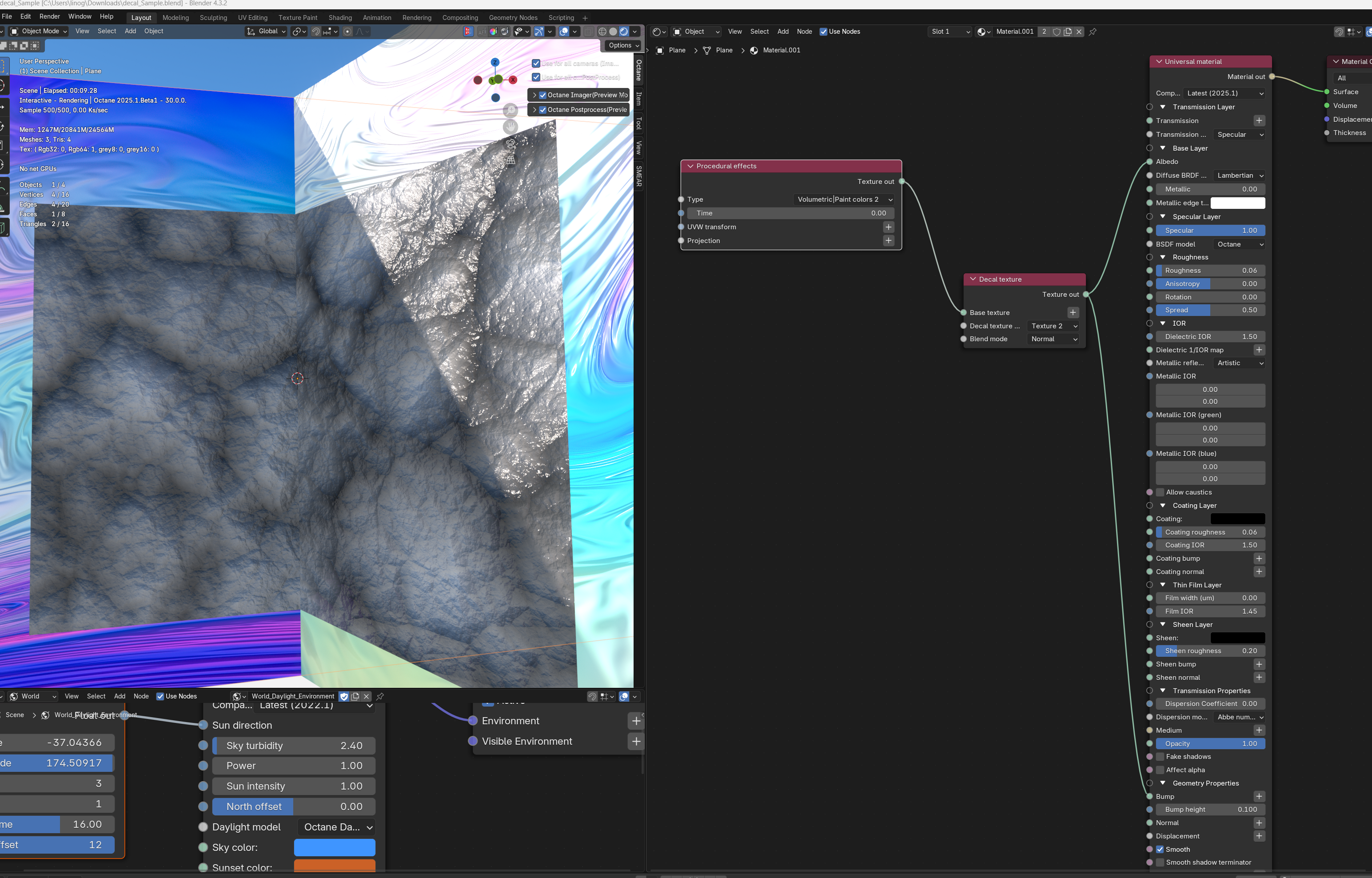Open Blend mode Normal dropdown
Screen dimensions: 1372x878
click(1054, 339)
